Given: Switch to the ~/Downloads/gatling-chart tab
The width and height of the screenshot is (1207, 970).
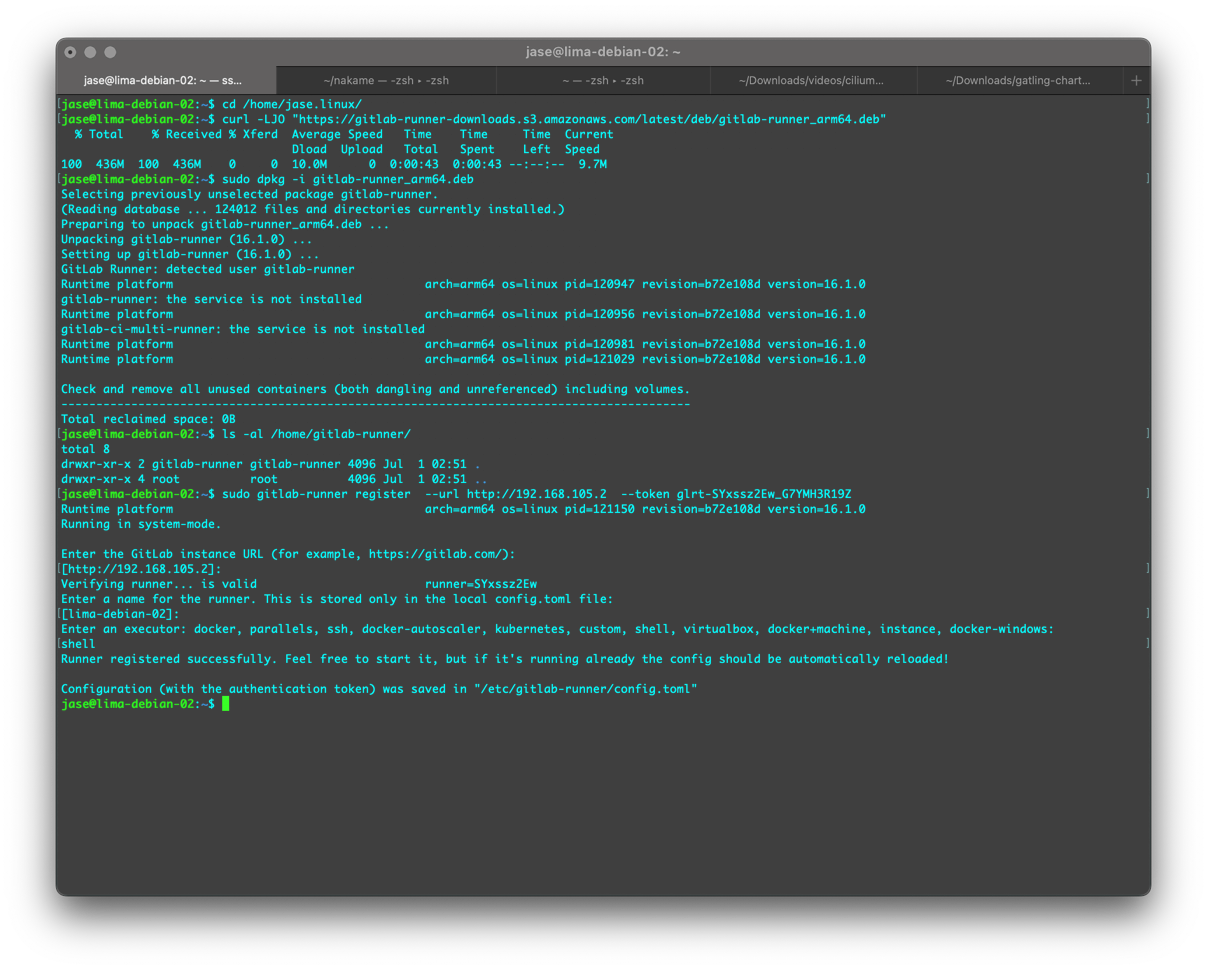Looking at the screenshot, I should click(1018, 80).
